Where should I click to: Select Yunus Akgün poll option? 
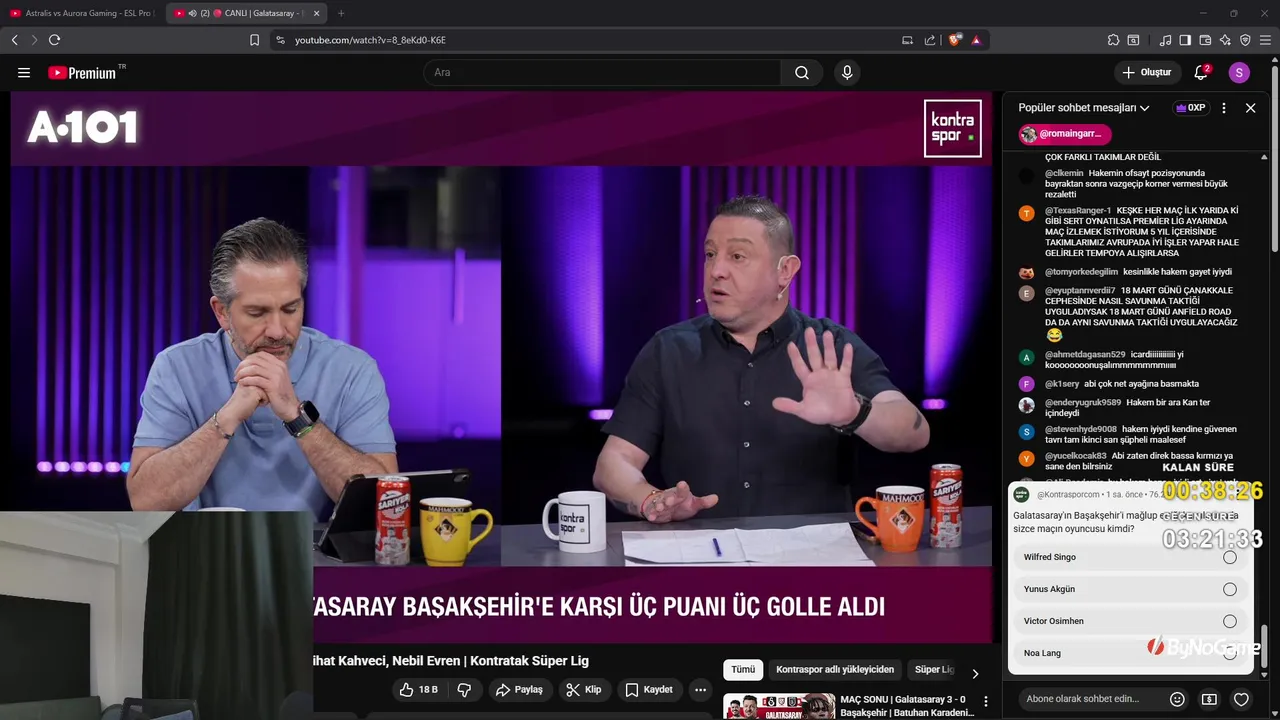1130,589
